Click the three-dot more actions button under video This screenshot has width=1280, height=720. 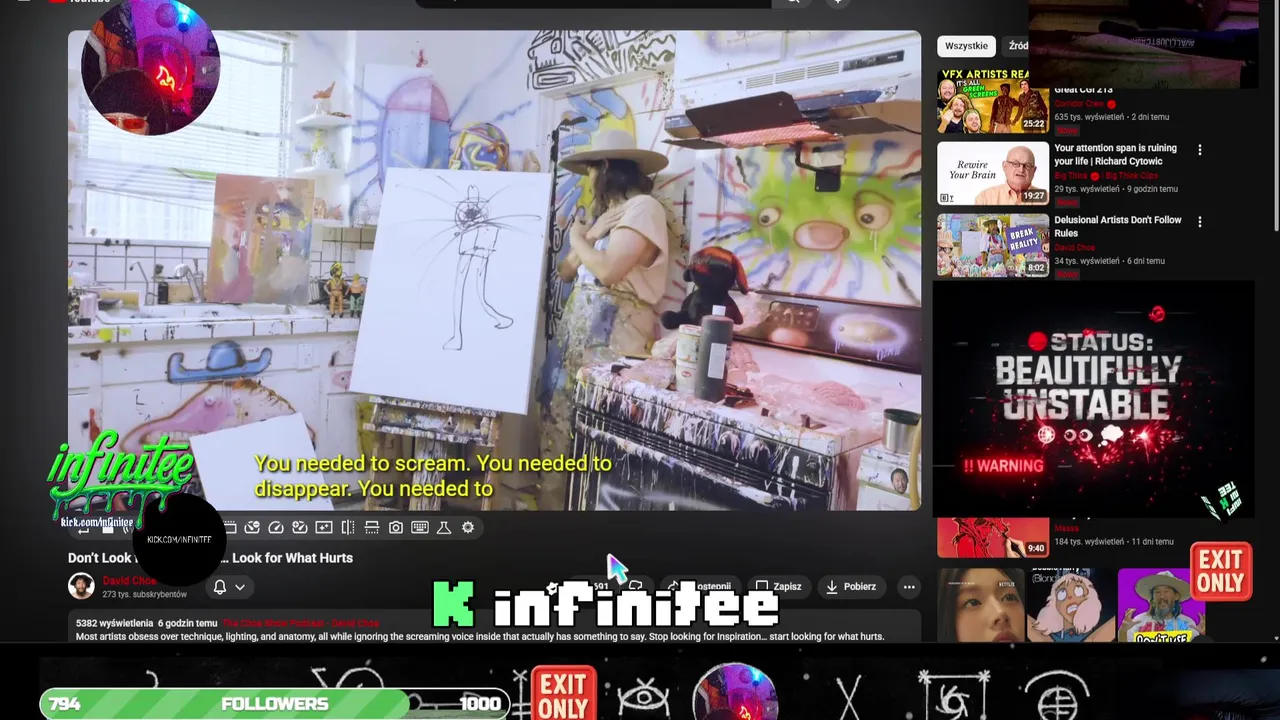coord(908,587)
